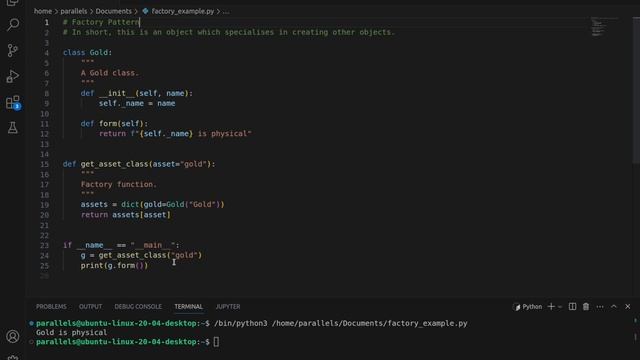Split the terminal panel
The image size is (640, 360).
[x=572, y=307]
